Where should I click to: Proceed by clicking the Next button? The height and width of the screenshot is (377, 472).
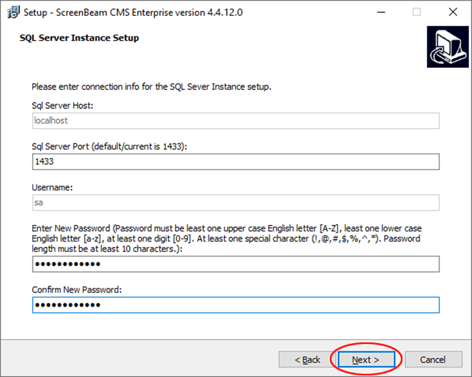pos(366,360)
